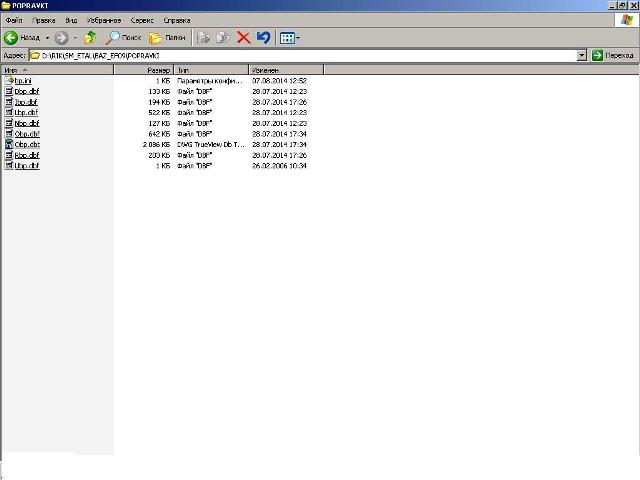This screenshot has height=480, width=640.
Task: Click the Переход (Go) button
Action: pyautogui.click(x=613, y=55)
